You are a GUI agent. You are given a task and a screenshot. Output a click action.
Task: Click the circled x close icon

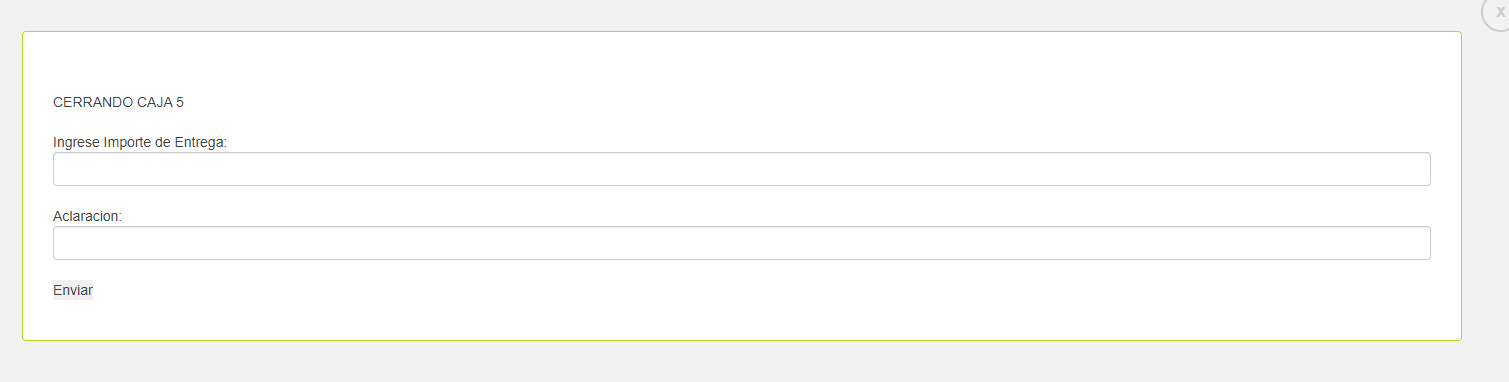[1499, 11]
